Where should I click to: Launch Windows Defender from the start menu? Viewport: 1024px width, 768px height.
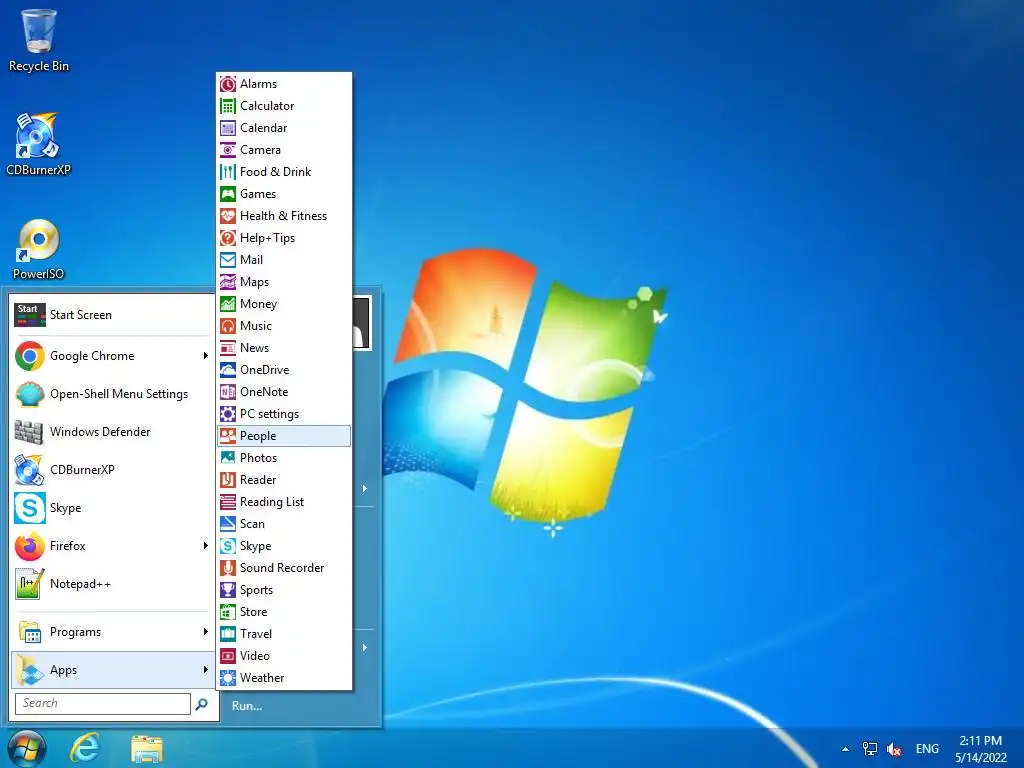coord(112,432)
